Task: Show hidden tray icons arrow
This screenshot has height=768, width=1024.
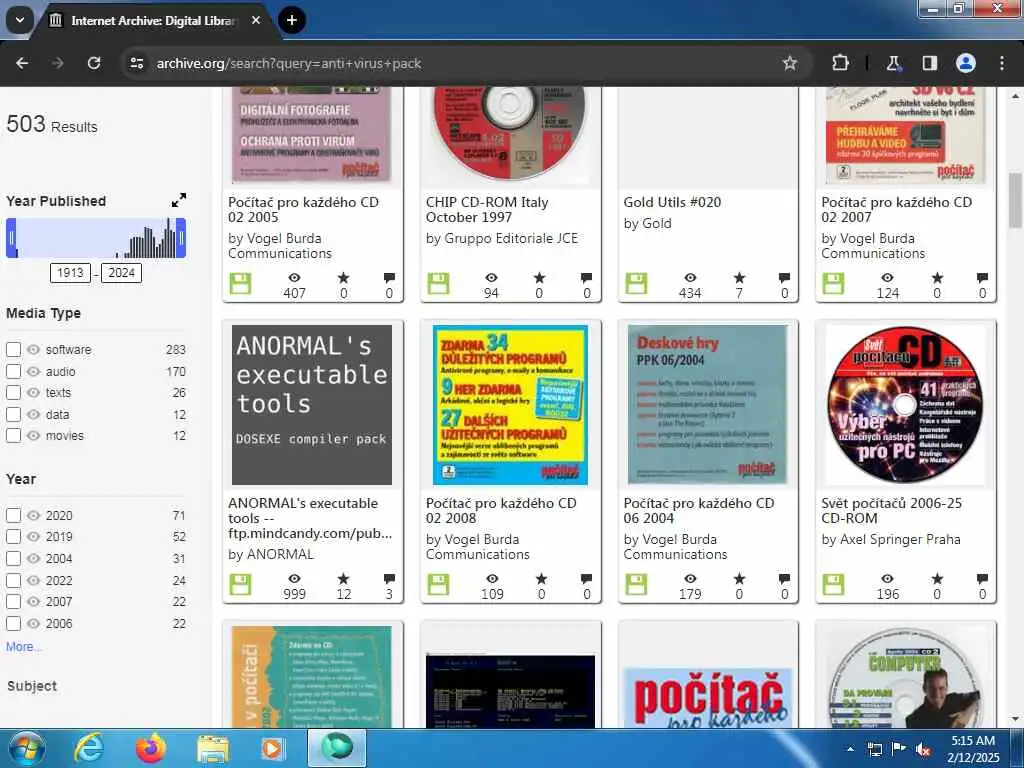Action: click(x=850, y=748)
